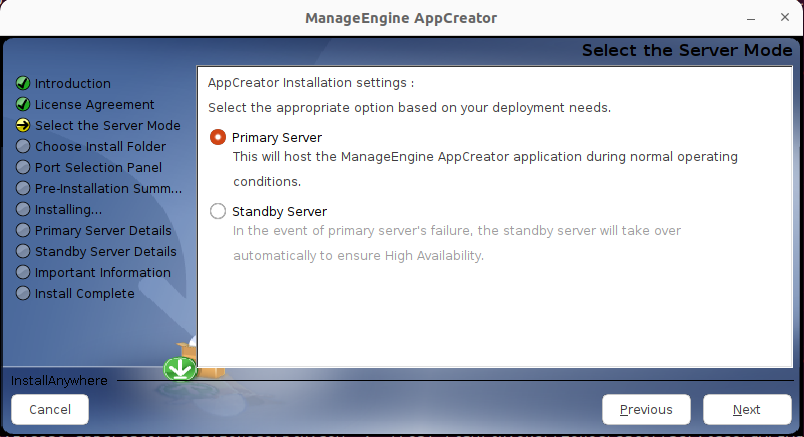
Task: Click the yellow arrow icon for current step
Action: (23, 125)
